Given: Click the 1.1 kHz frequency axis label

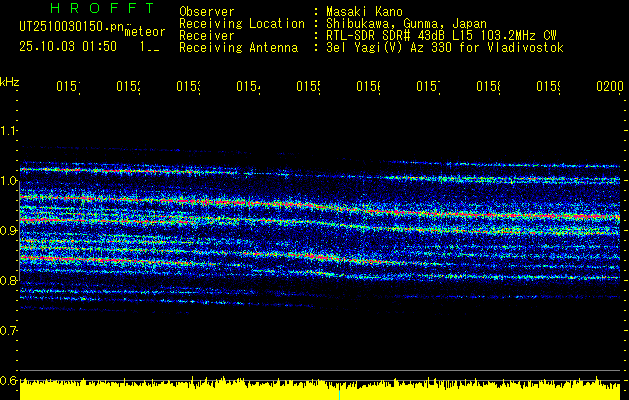Looking at the screenshot, I should (x=8, y=131).
